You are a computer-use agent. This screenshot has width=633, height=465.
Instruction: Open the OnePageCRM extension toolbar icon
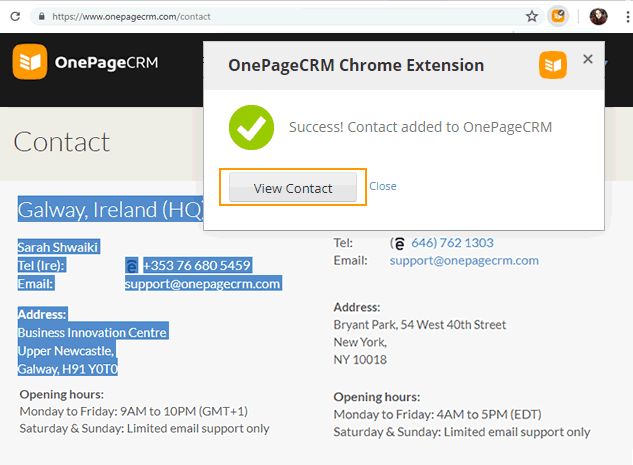[x=558, y=16]
